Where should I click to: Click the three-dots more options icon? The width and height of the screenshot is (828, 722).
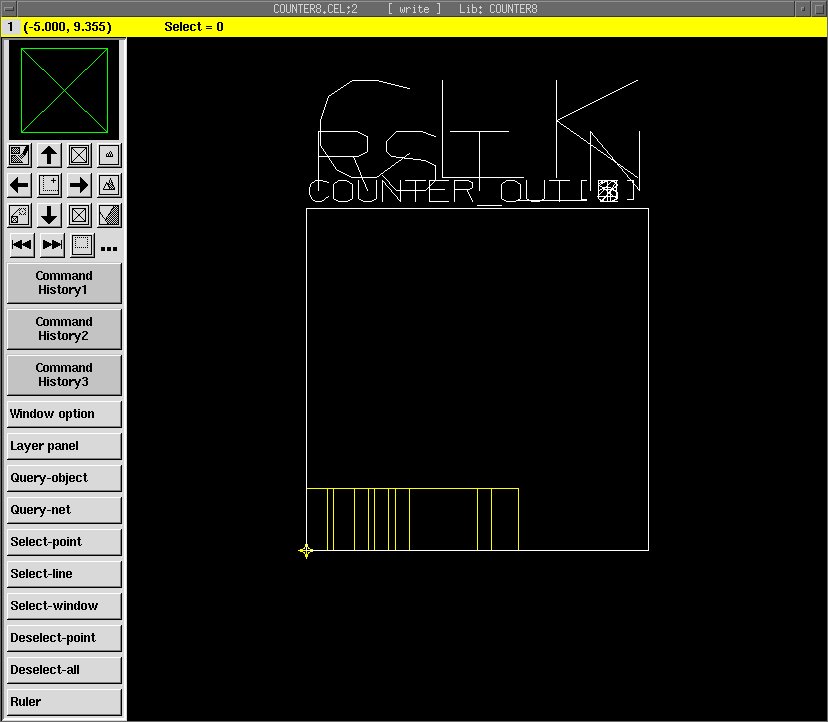click(x=109, y=248)
